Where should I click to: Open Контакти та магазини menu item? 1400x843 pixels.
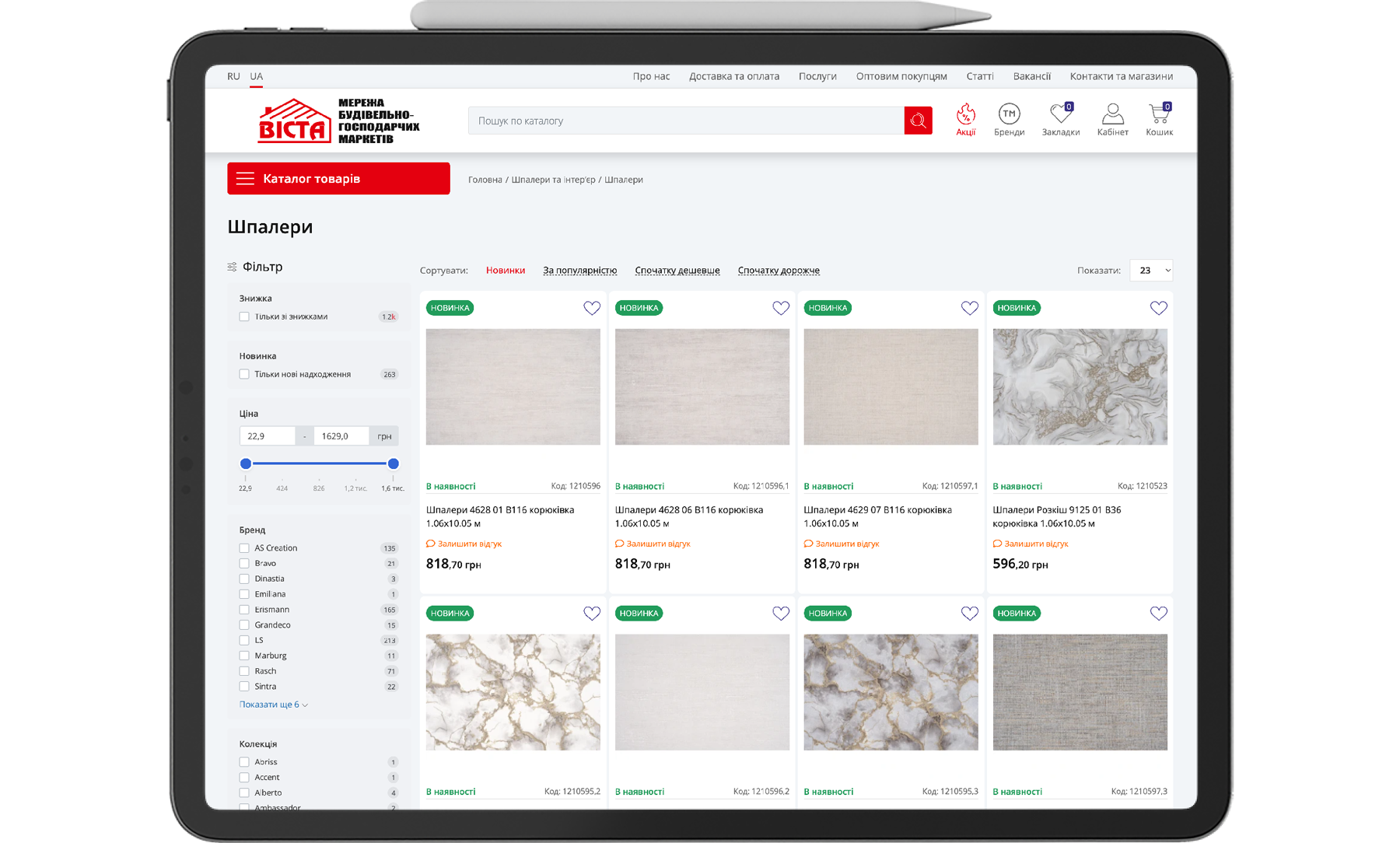1121,76
